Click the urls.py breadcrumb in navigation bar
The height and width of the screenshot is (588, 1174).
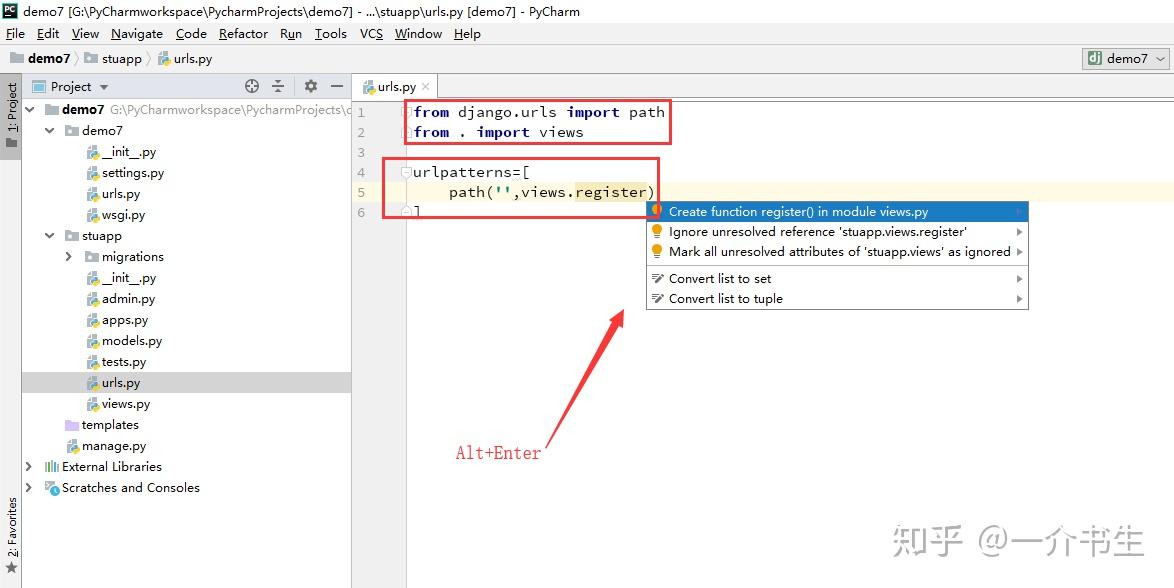coord(184,58)
